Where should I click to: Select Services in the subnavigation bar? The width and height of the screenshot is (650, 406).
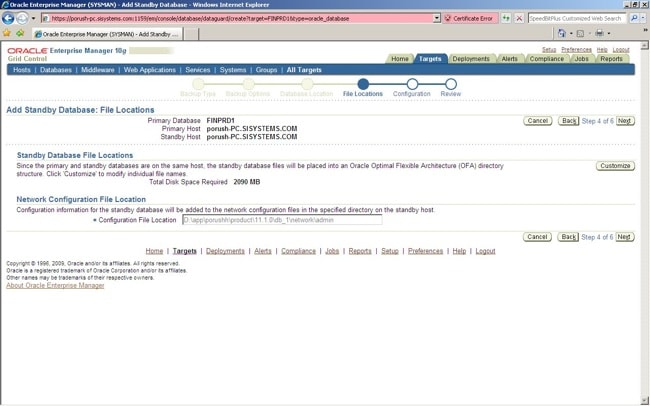click(198, 70)
